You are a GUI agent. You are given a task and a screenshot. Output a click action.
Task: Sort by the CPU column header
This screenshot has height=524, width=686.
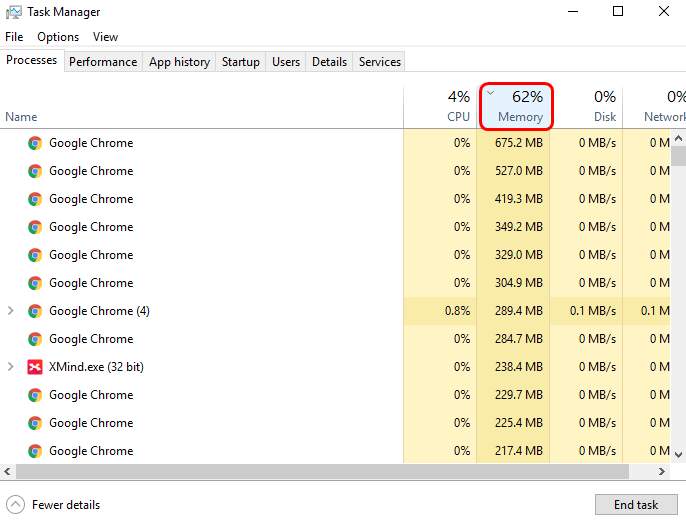click(x=440, y=108)
